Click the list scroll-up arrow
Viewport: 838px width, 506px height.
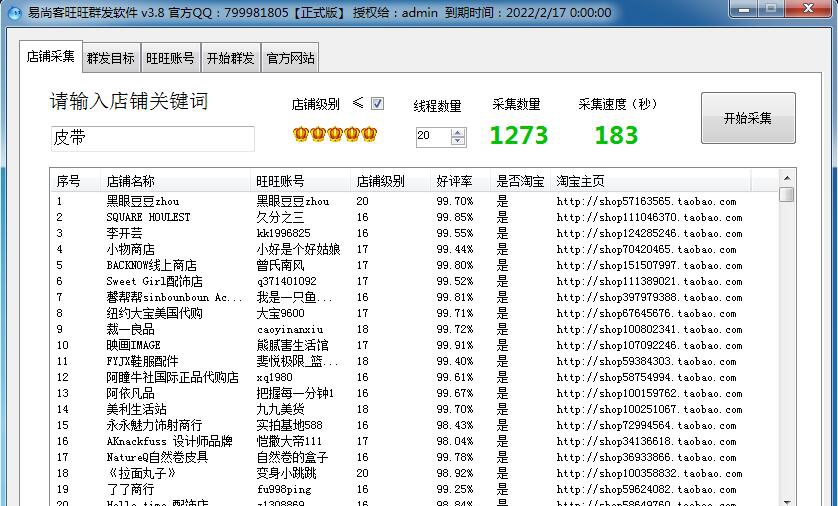pyautogui.click(x=787, y=180)
